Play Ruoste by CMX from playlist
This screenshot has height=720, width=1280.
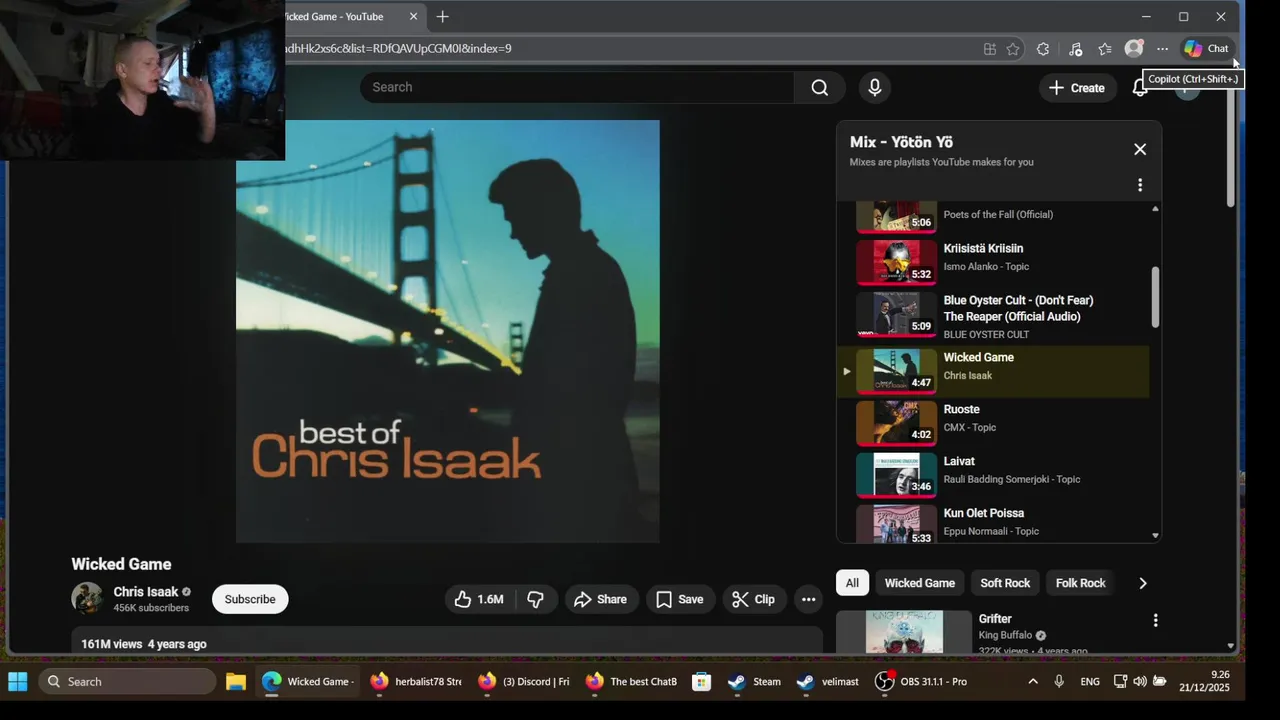tap(993, 422)
